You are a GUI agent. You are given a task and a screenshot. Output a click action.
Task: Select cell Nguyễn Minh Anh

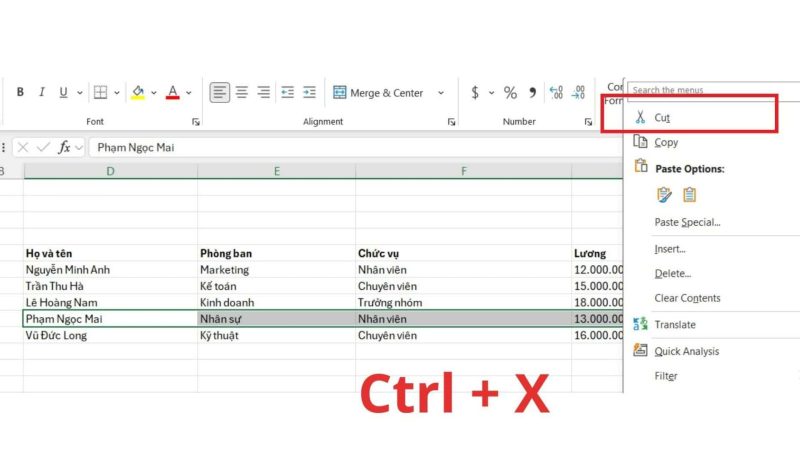[111, 269]
